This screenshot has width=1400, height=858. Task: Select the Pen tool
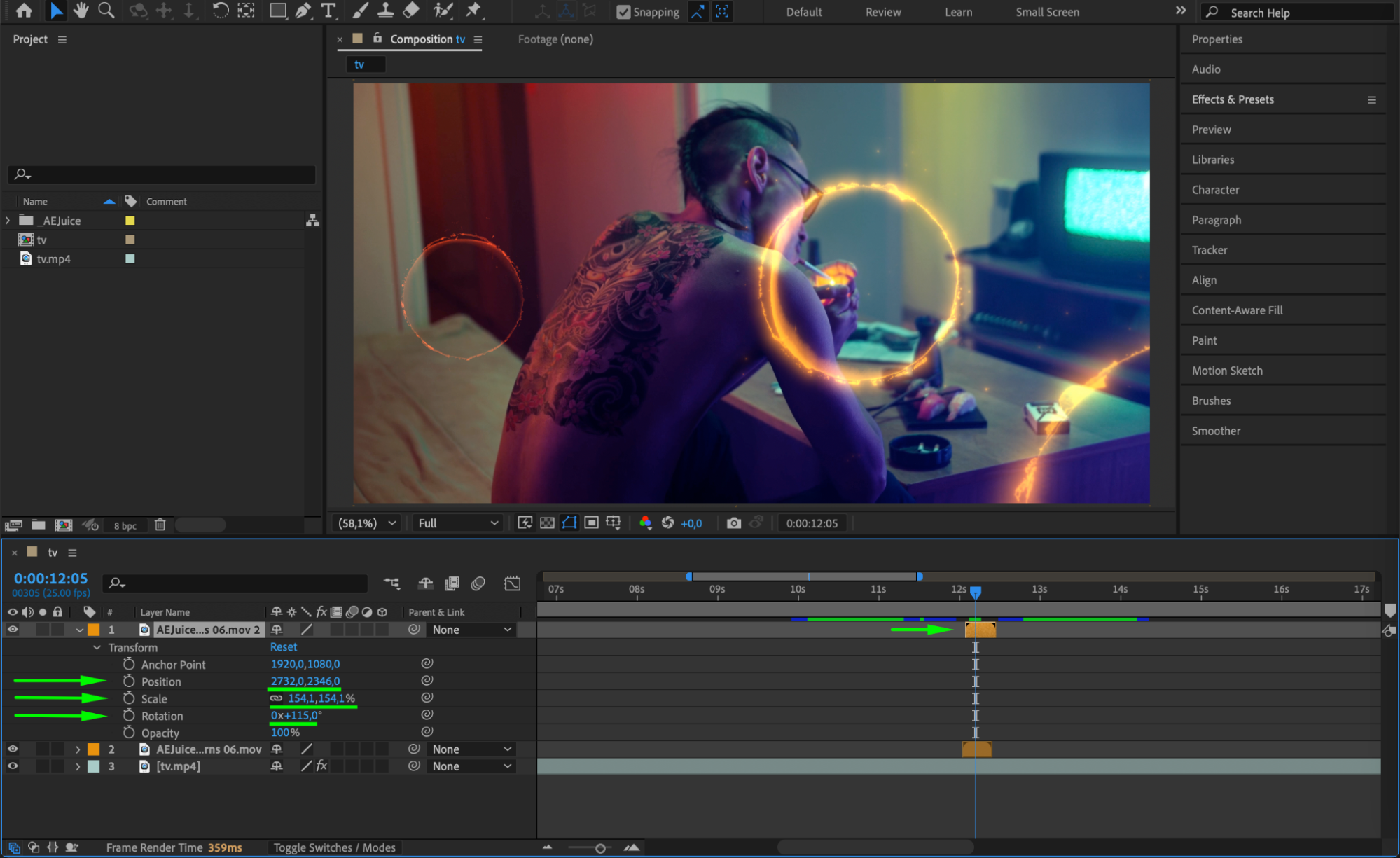(303, 11)
